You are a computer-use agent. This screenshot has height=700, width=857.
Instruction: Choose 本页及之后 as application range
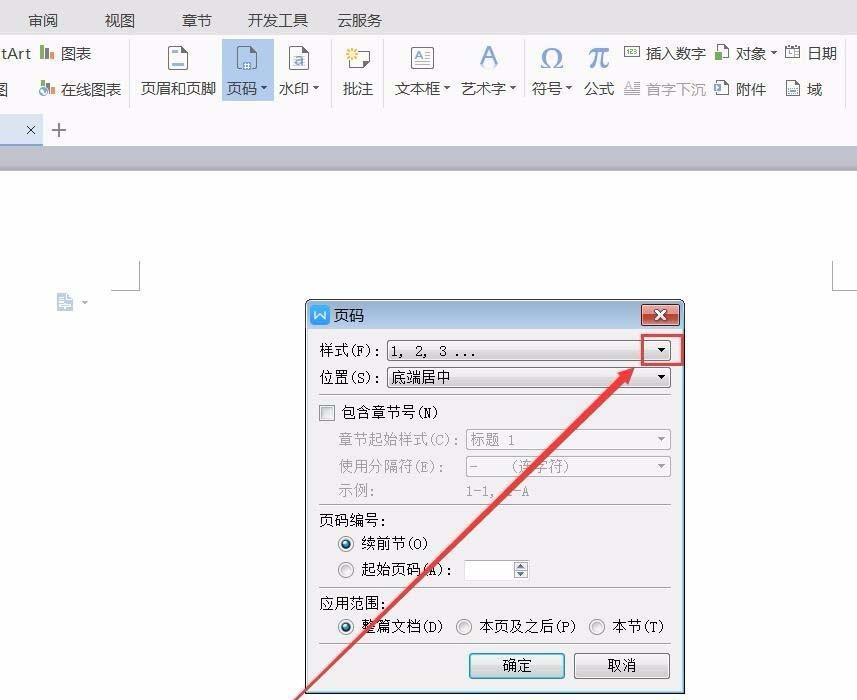click(x=464, y=626)
